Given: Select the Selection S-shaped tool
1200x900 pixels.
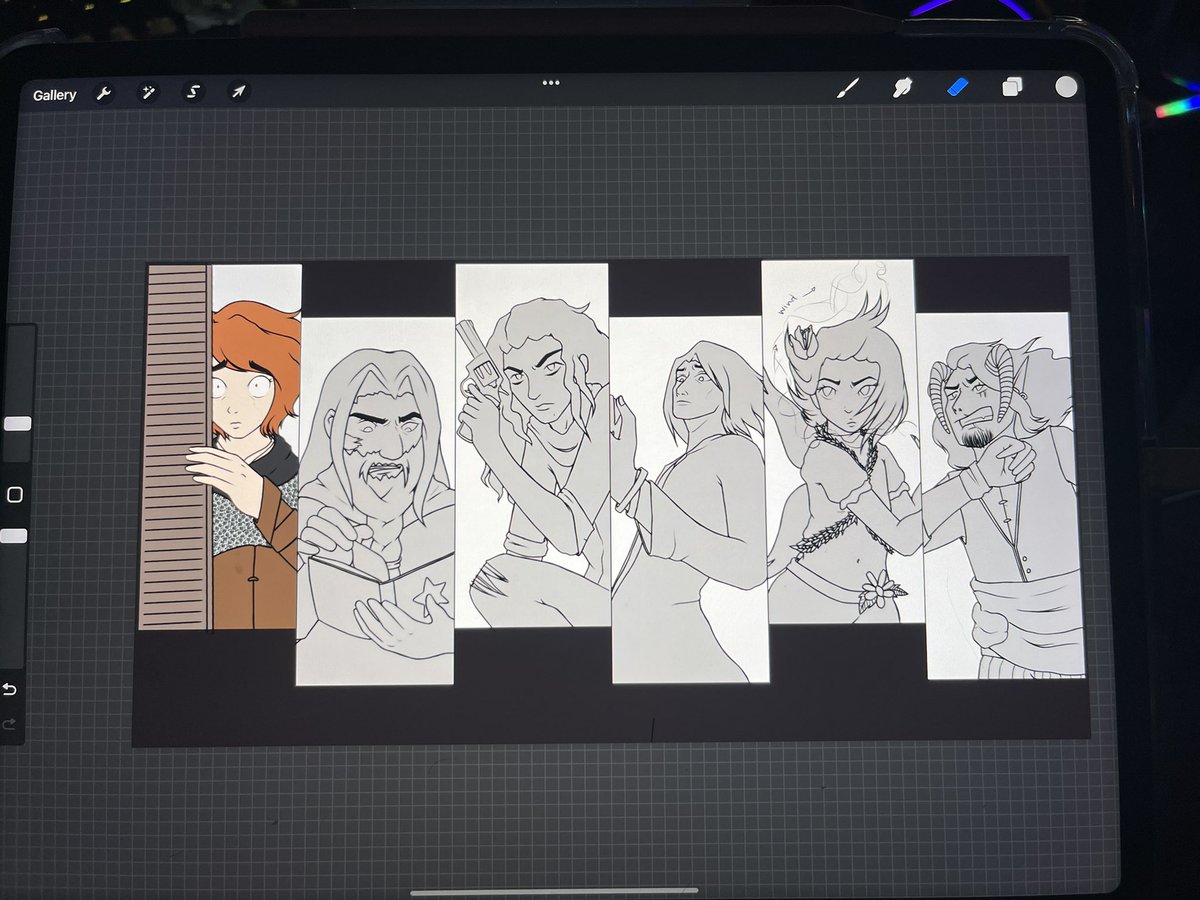Looking at the screenshot, I should pos(194,93).
